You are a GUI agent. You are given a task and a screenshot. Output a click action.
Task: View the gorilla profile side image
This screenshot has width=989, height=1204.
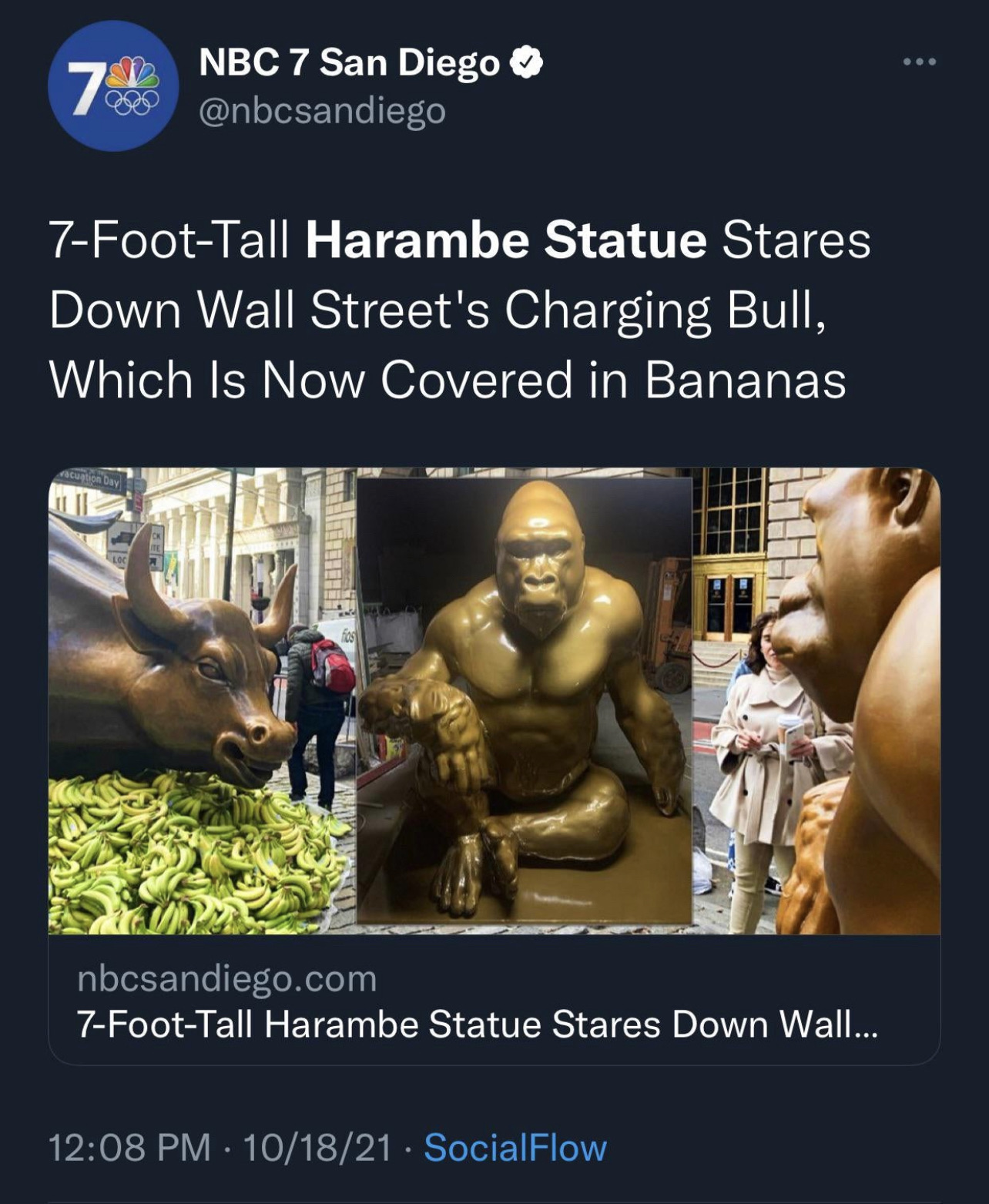[x=816, y=701]
